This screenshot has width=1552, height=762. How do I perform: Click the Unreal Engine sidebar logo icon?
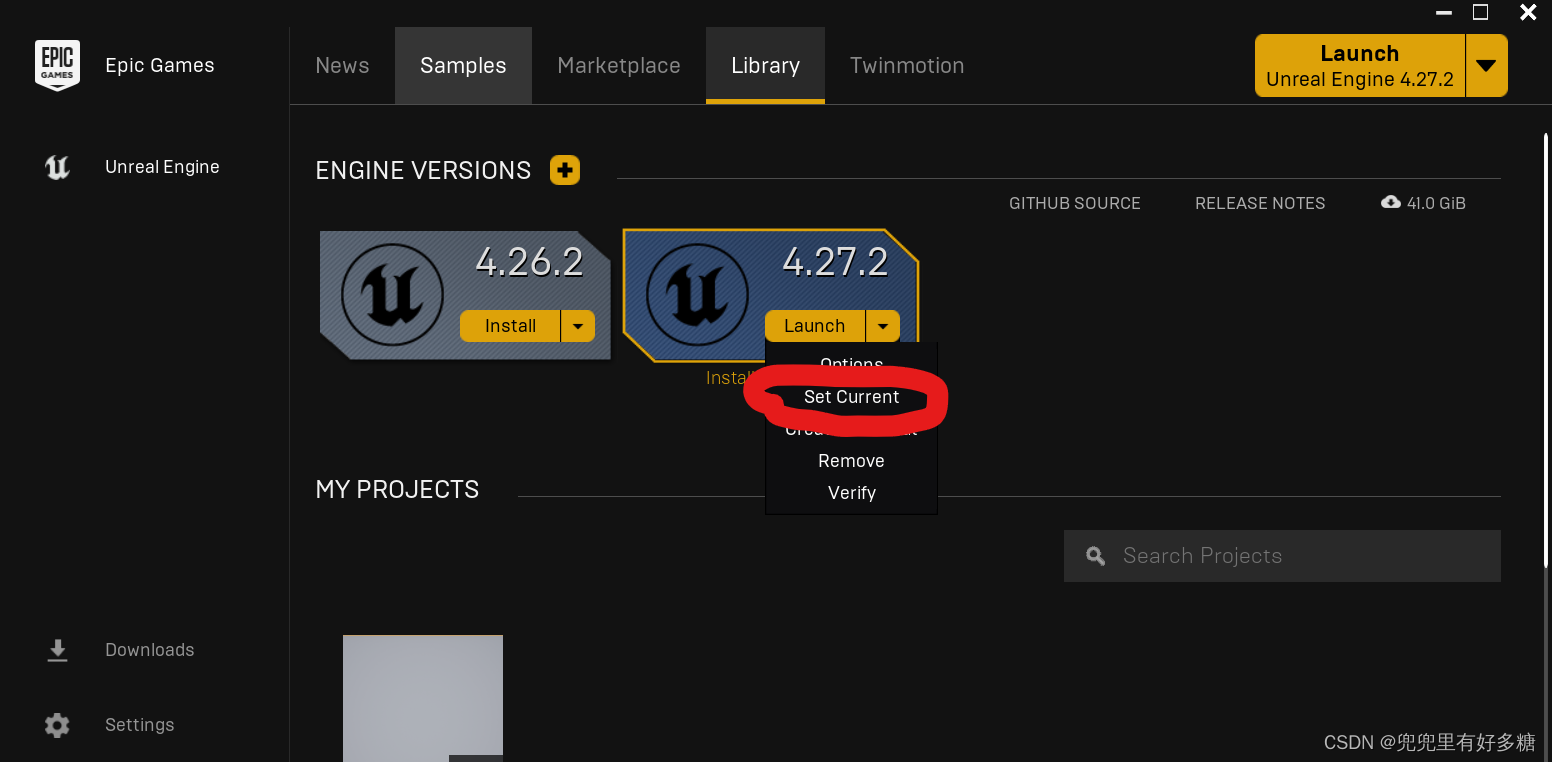[58, 168]
